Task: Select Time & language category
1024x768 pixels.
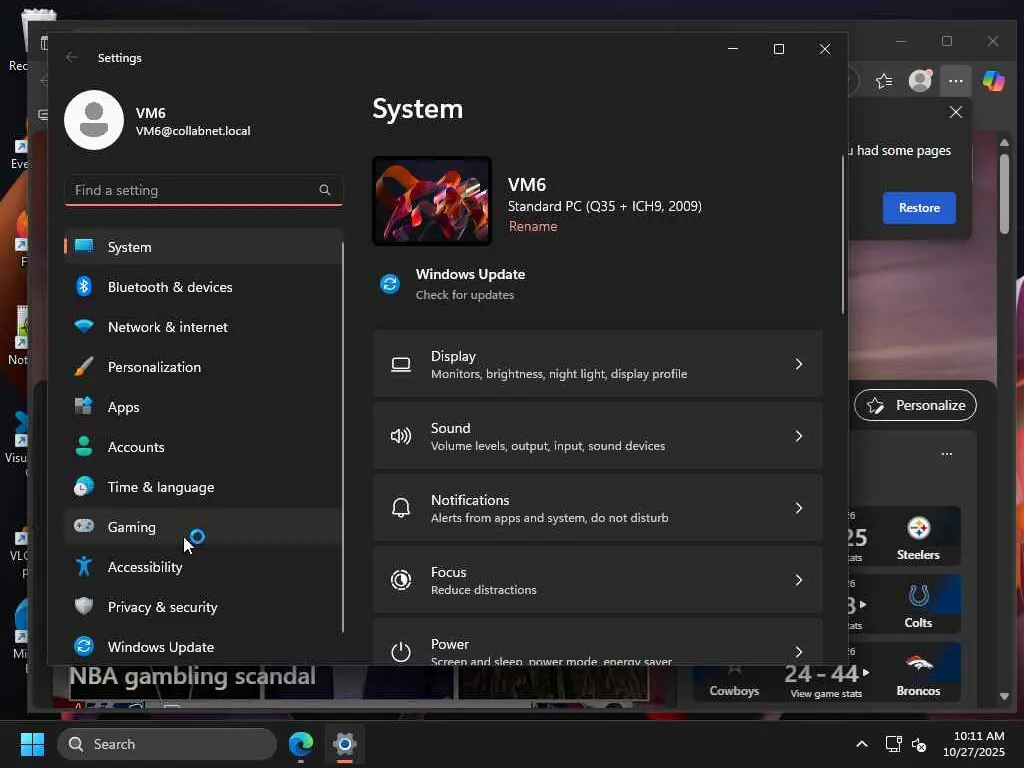Action: tap(203, 487)
